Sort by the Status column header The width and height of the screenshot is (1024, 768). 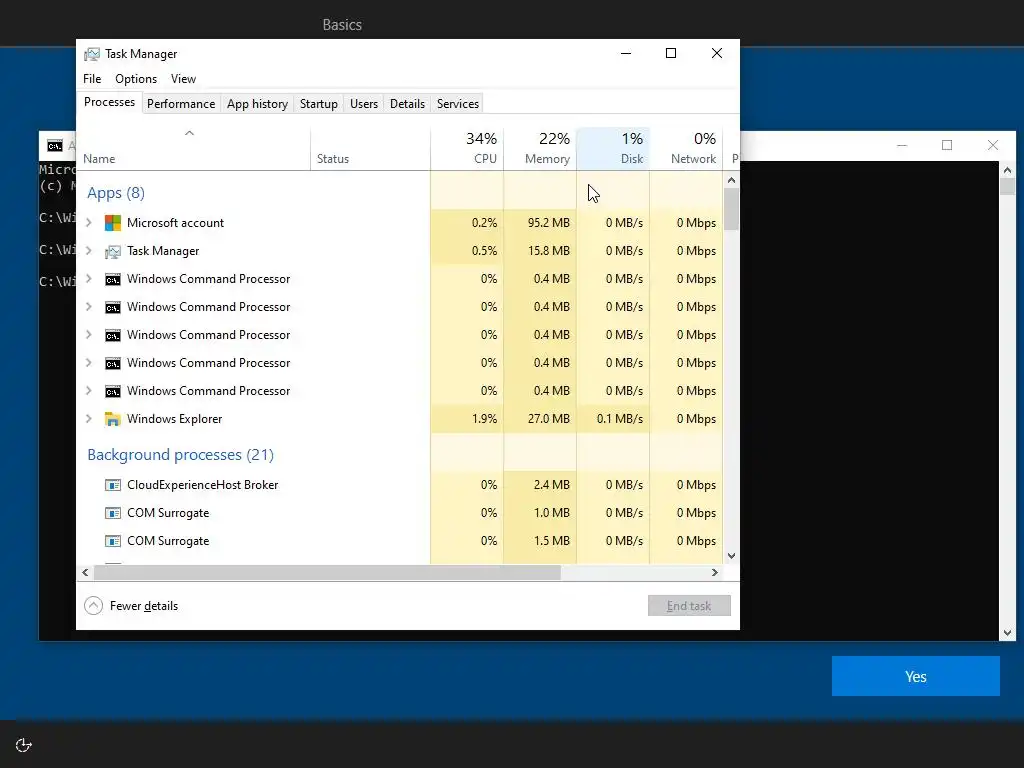tap(370, 148)
